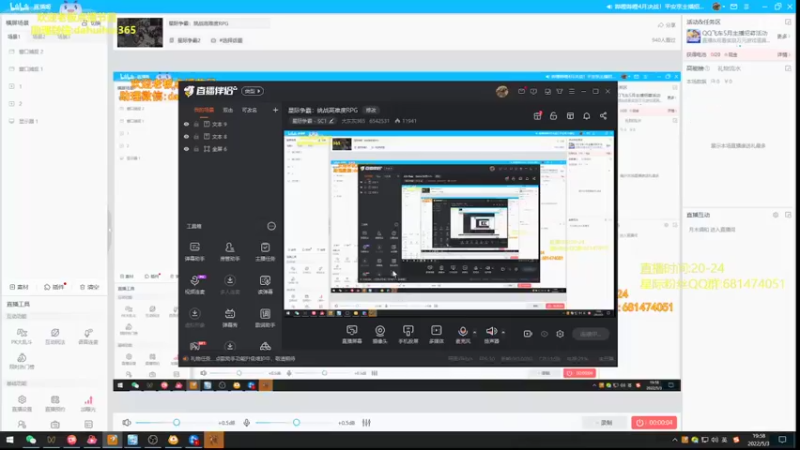Click 麦克风 microphone icon in 直播伴侣

[x=463, y=334]
